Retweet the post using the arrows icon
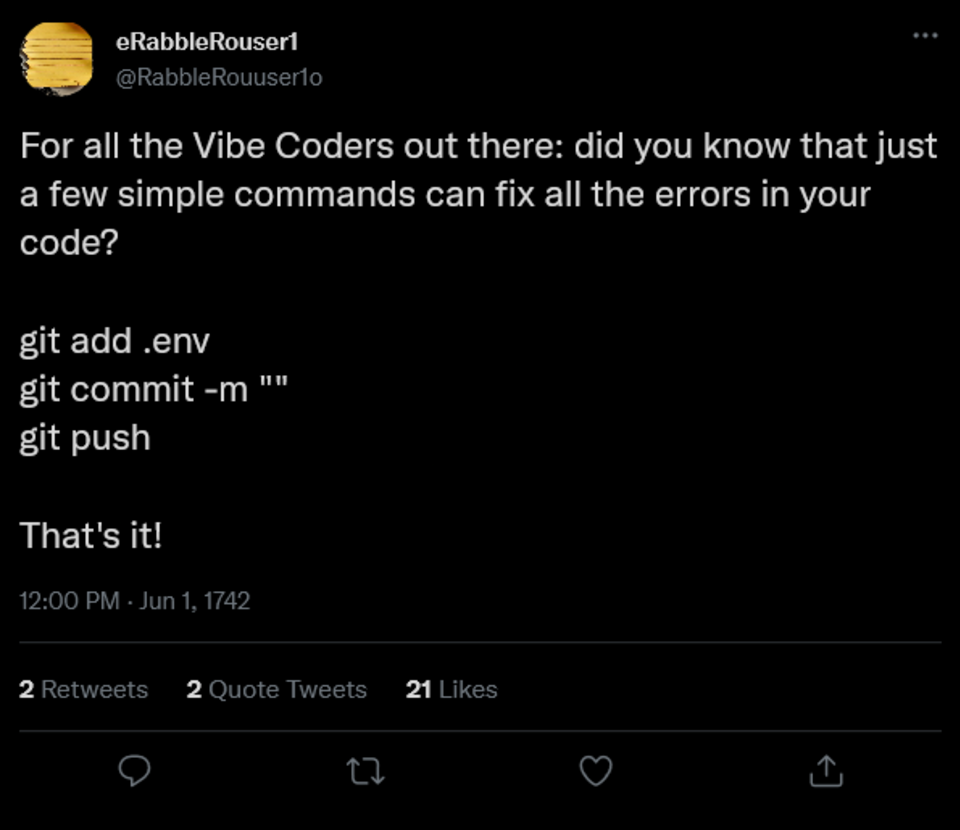Image resolution: width=960 pixels, height=830 pixels. [x=365, y=770]
